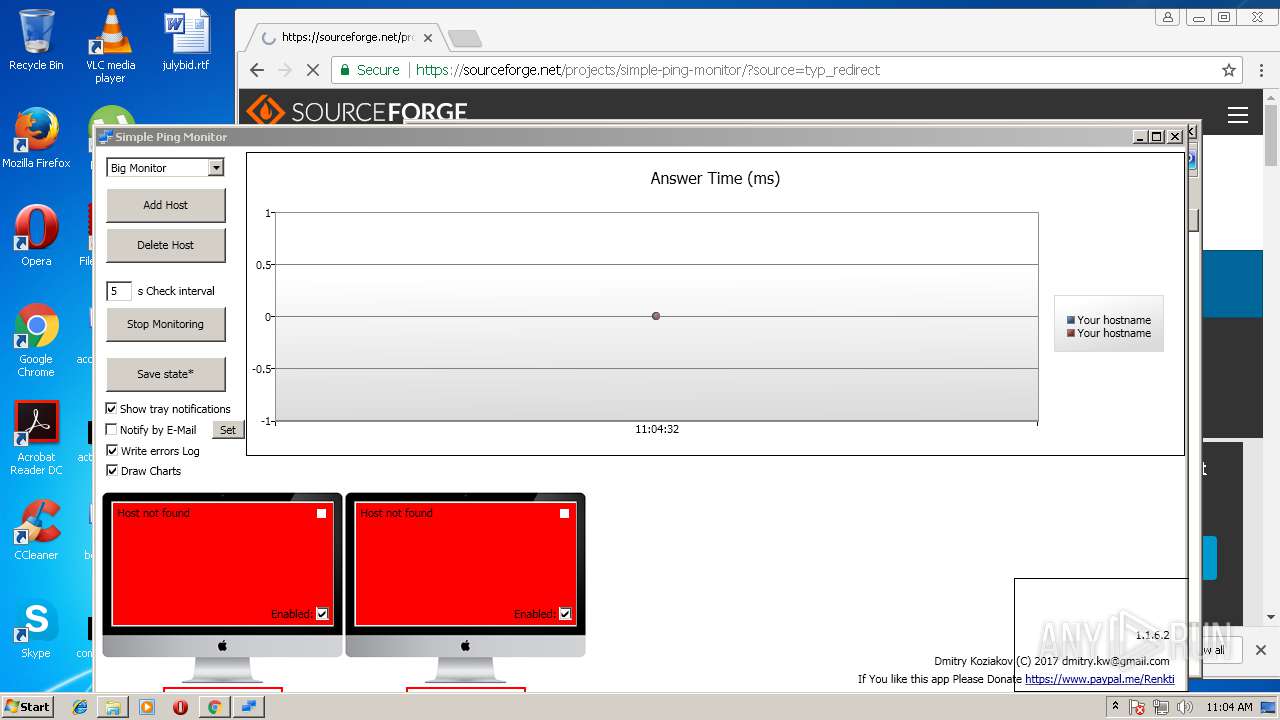Switch to Simple Ping Monitor taskbar item
Image resolution: width=1280 pixels, height=720 pixels.
point(248,707)
